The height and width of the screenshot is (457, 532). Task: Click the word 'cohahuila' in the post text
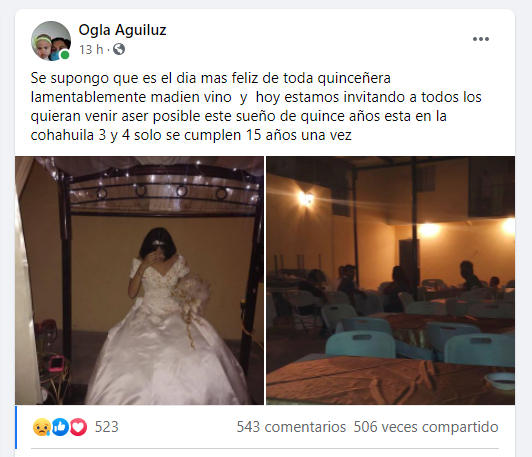pyautogui.click(x=62, y=135)
